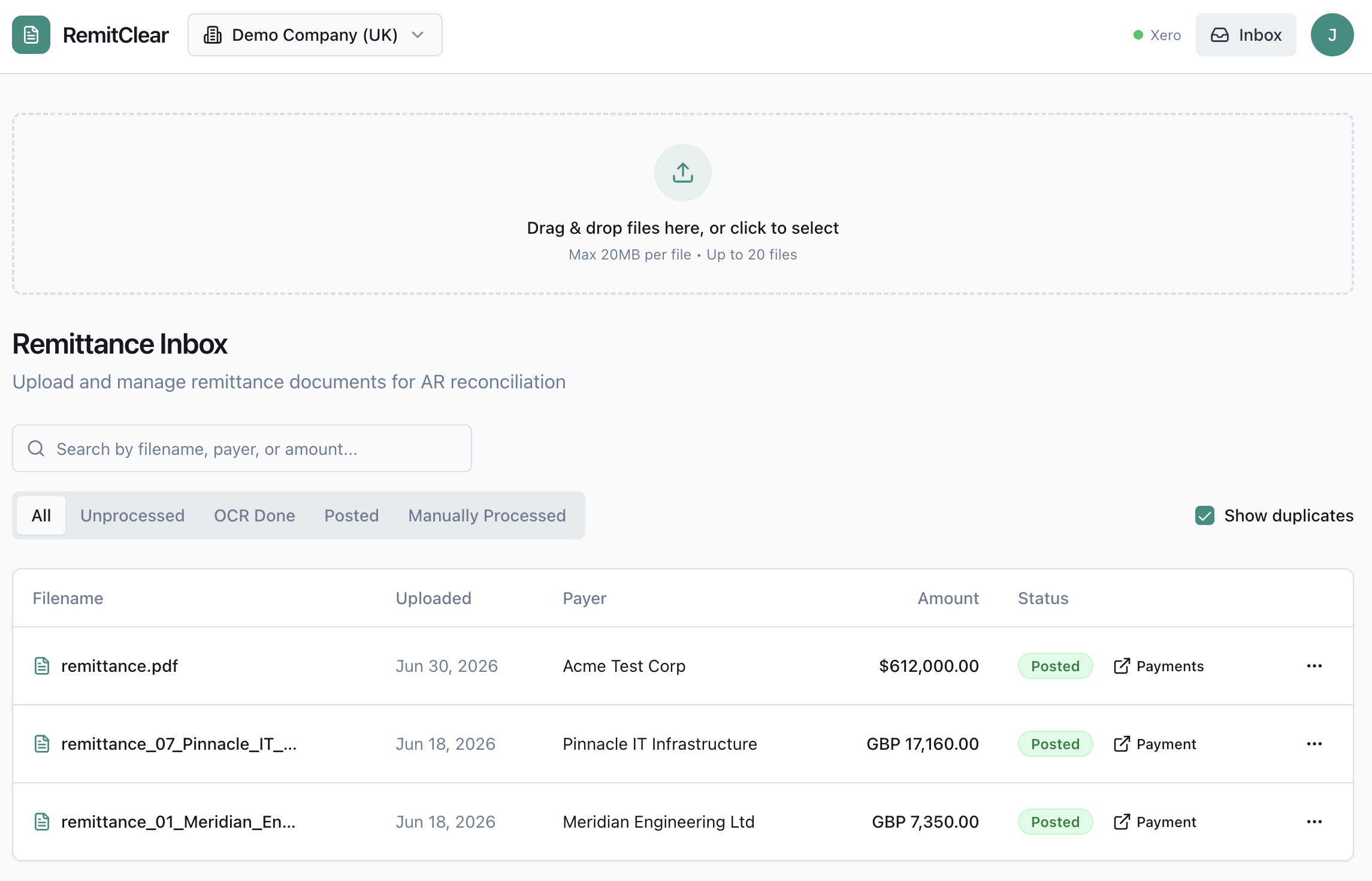Click the RemitClear logo icon
The height and width of the screenshot is (881, 1372).
click(x=31, y=35)
